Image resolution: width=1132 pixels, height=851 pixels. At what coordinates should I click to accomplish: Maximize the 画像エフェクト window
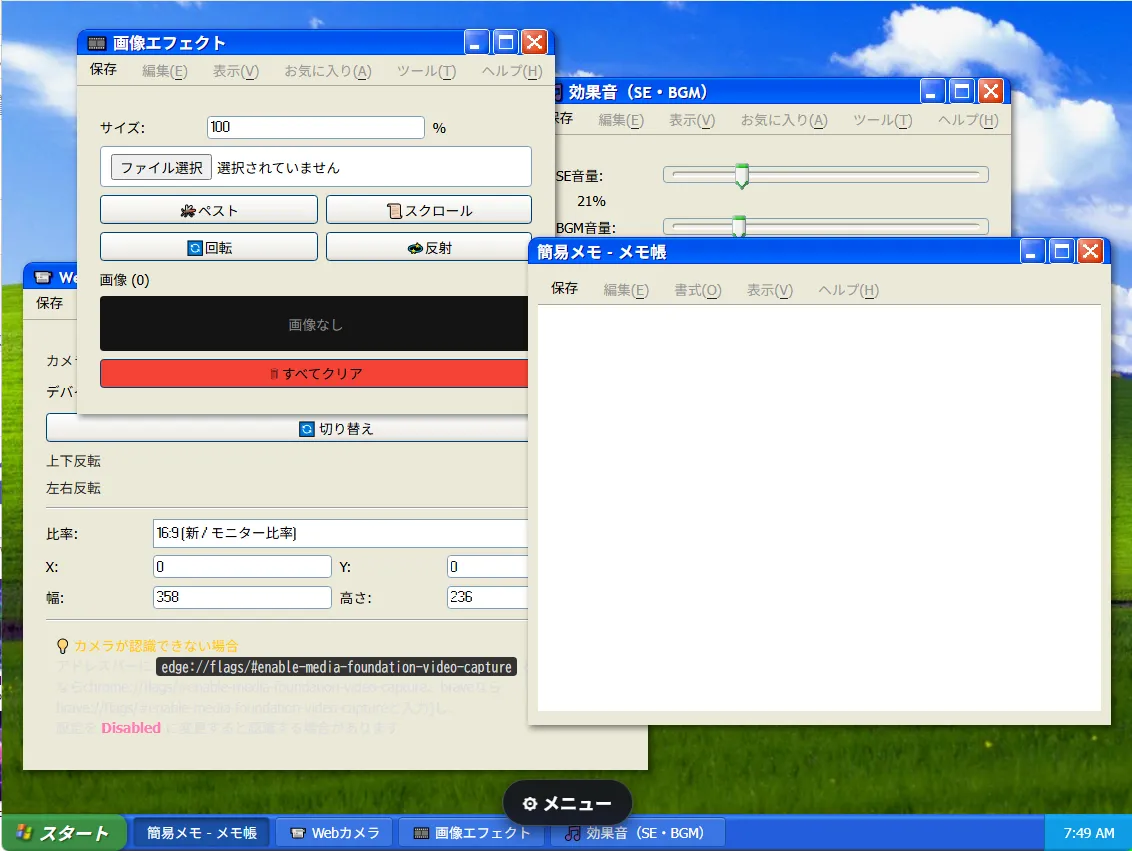coord(505,43)
